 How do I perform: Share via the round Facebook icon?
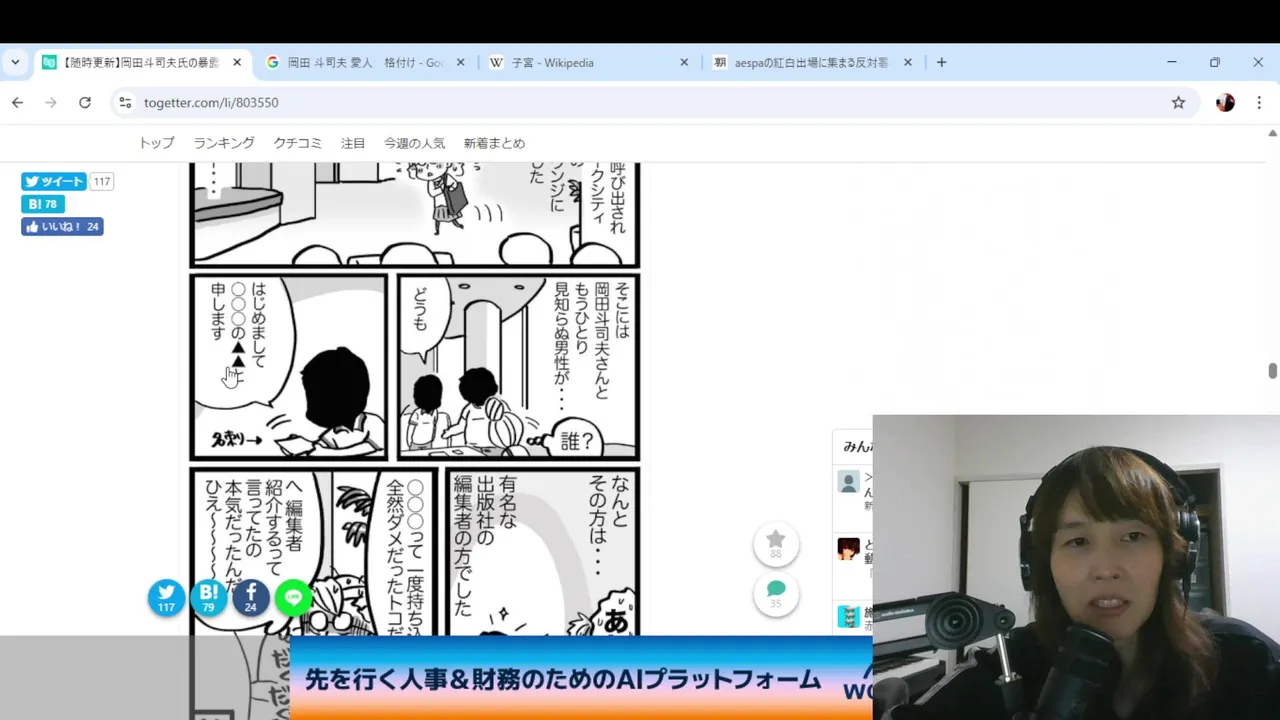[x=251, y=597]
